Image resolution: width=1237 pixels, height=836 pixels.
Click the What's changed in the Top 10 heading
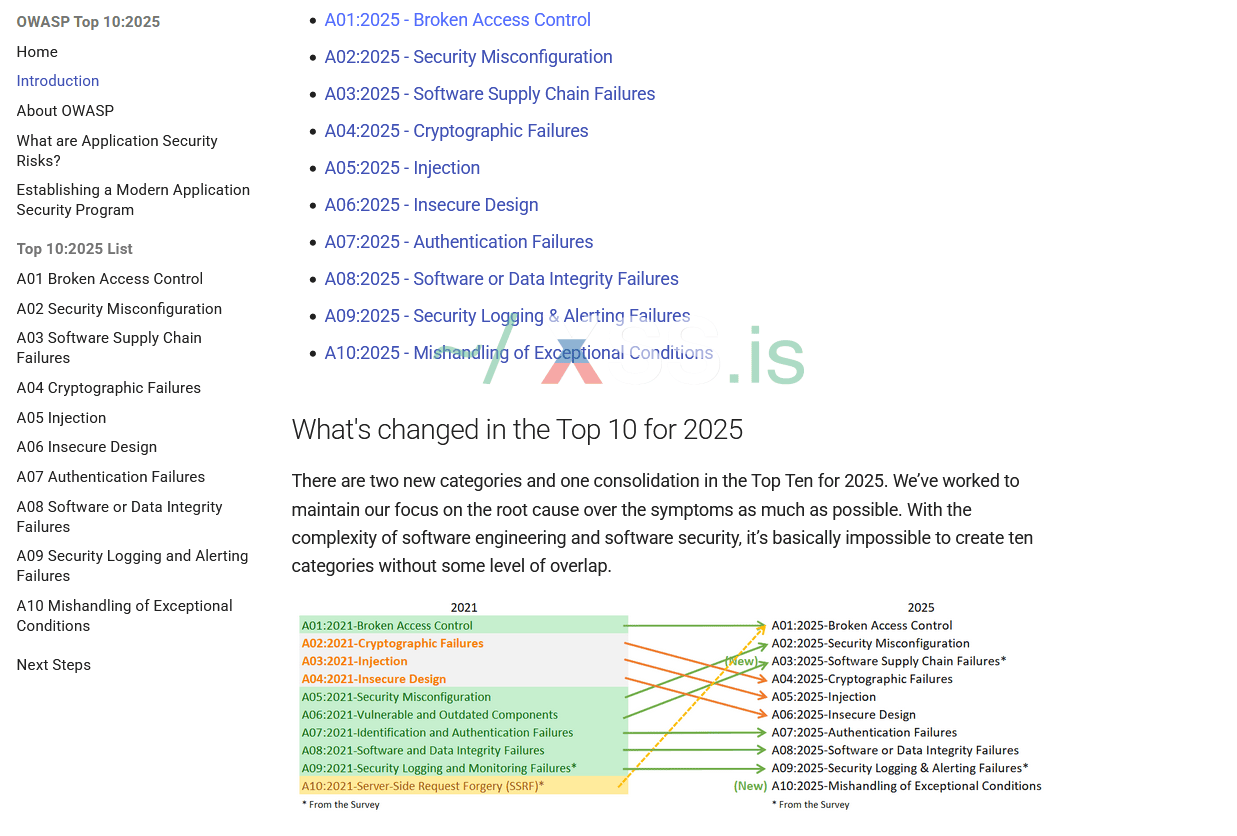tap(517, 430)
